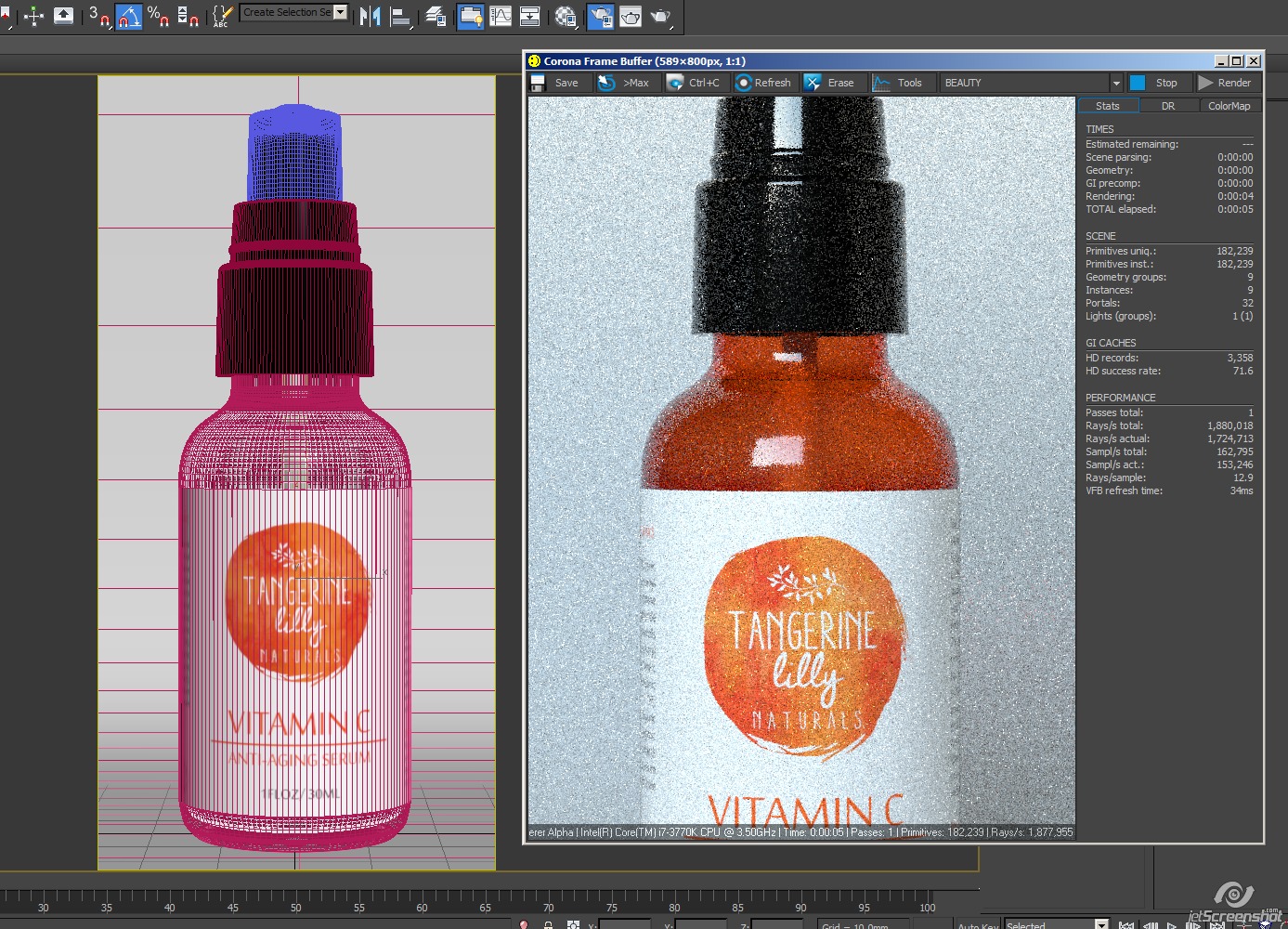The height and width of the screenshot is (929, 1288).
Task: Show the Rendered Frame Window
Action: 631,16
